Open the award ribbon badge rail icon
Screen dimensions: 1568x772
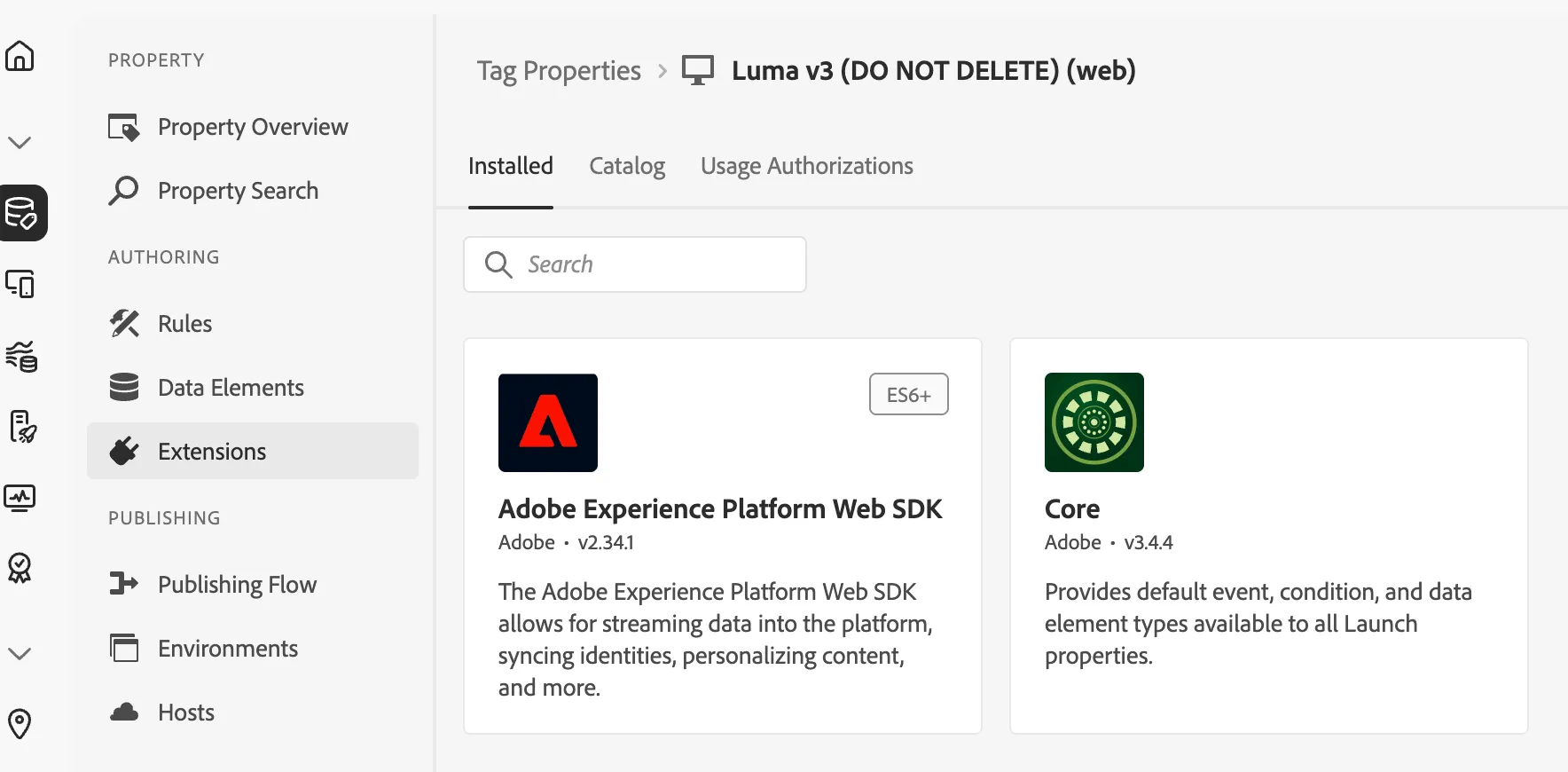click(x=20, y=568)
